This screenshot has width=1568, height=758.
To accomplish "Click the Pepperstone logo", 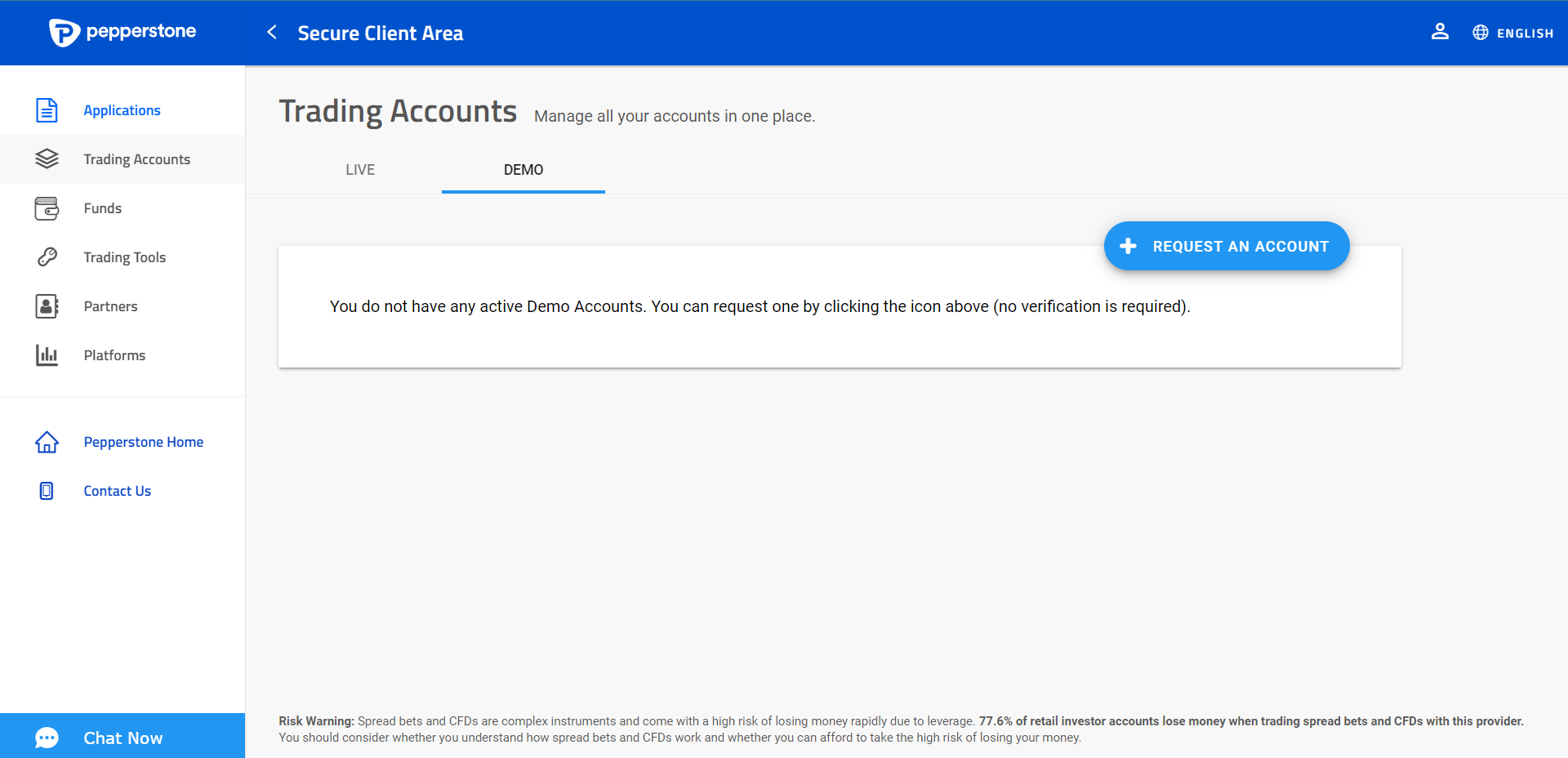I will (x=122, y=32).
